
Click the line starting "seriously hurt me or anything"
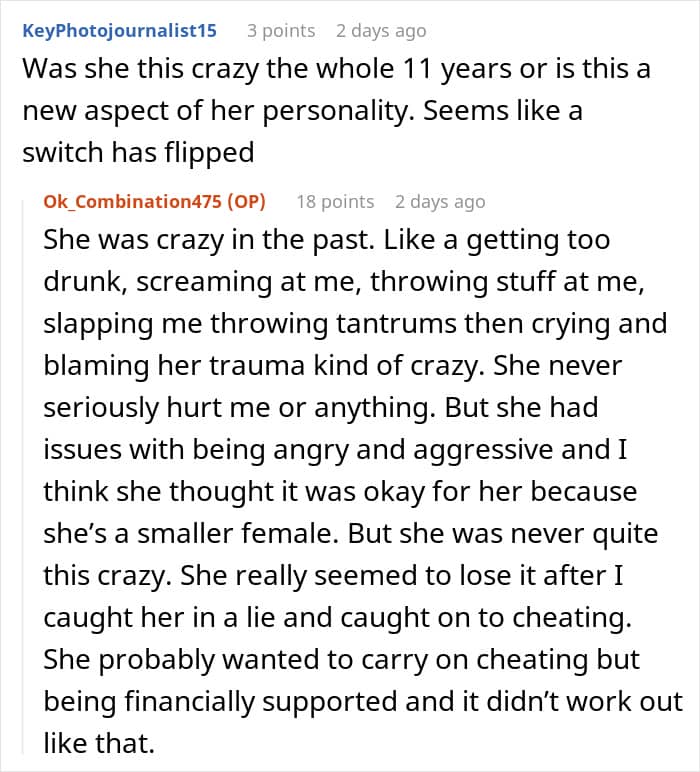coord(321,408)
